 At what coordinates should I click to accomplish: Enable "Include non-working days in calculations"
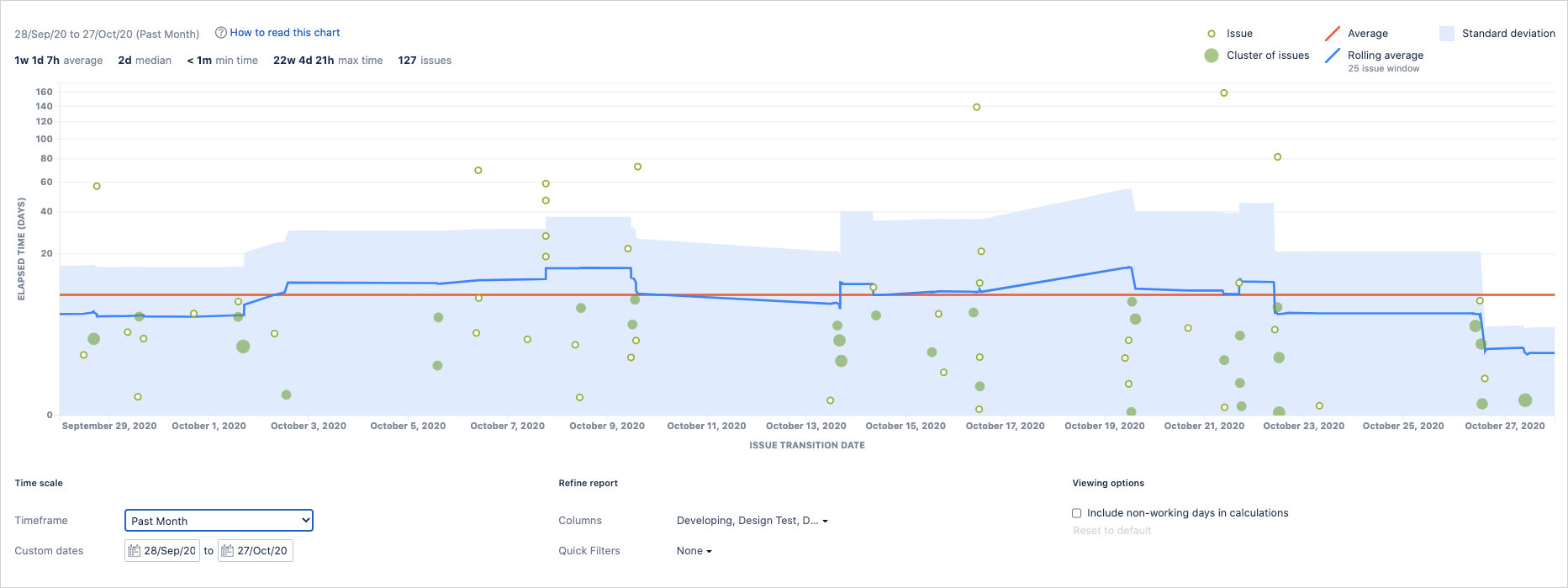(x=1076, y=512)
